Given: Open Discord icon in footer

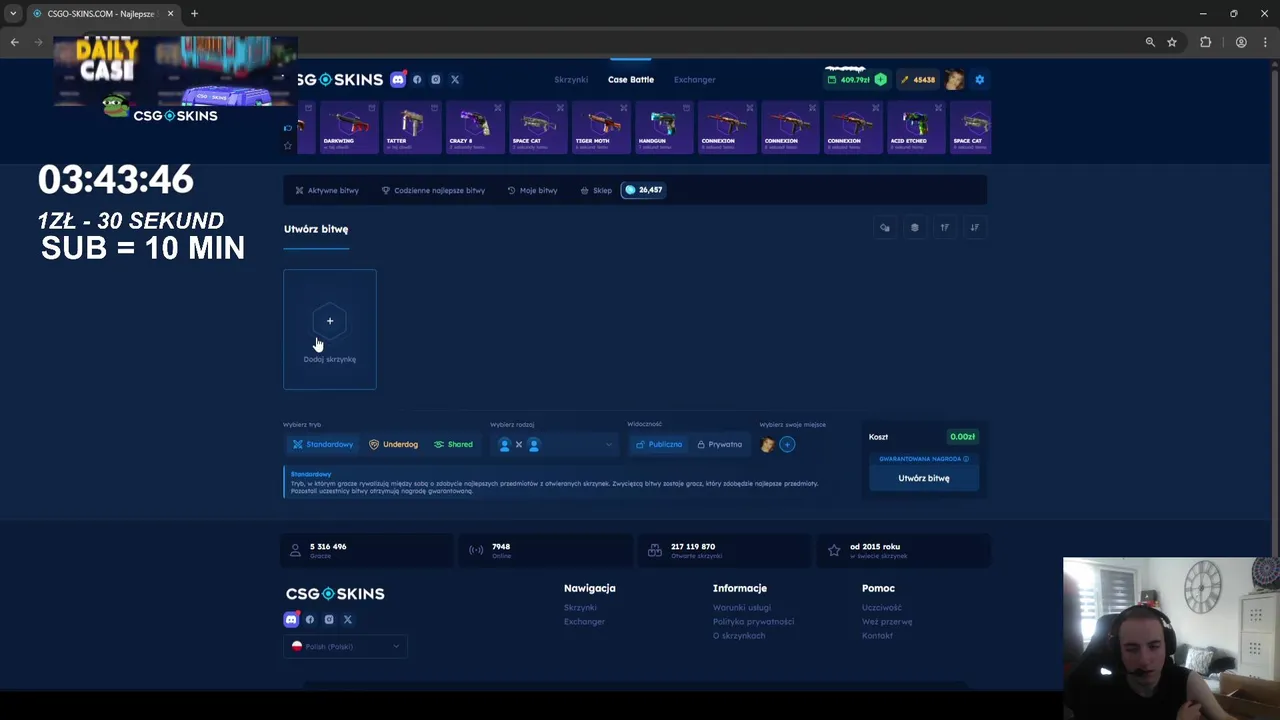Looking at the screenshot, I should coord(291,620).
